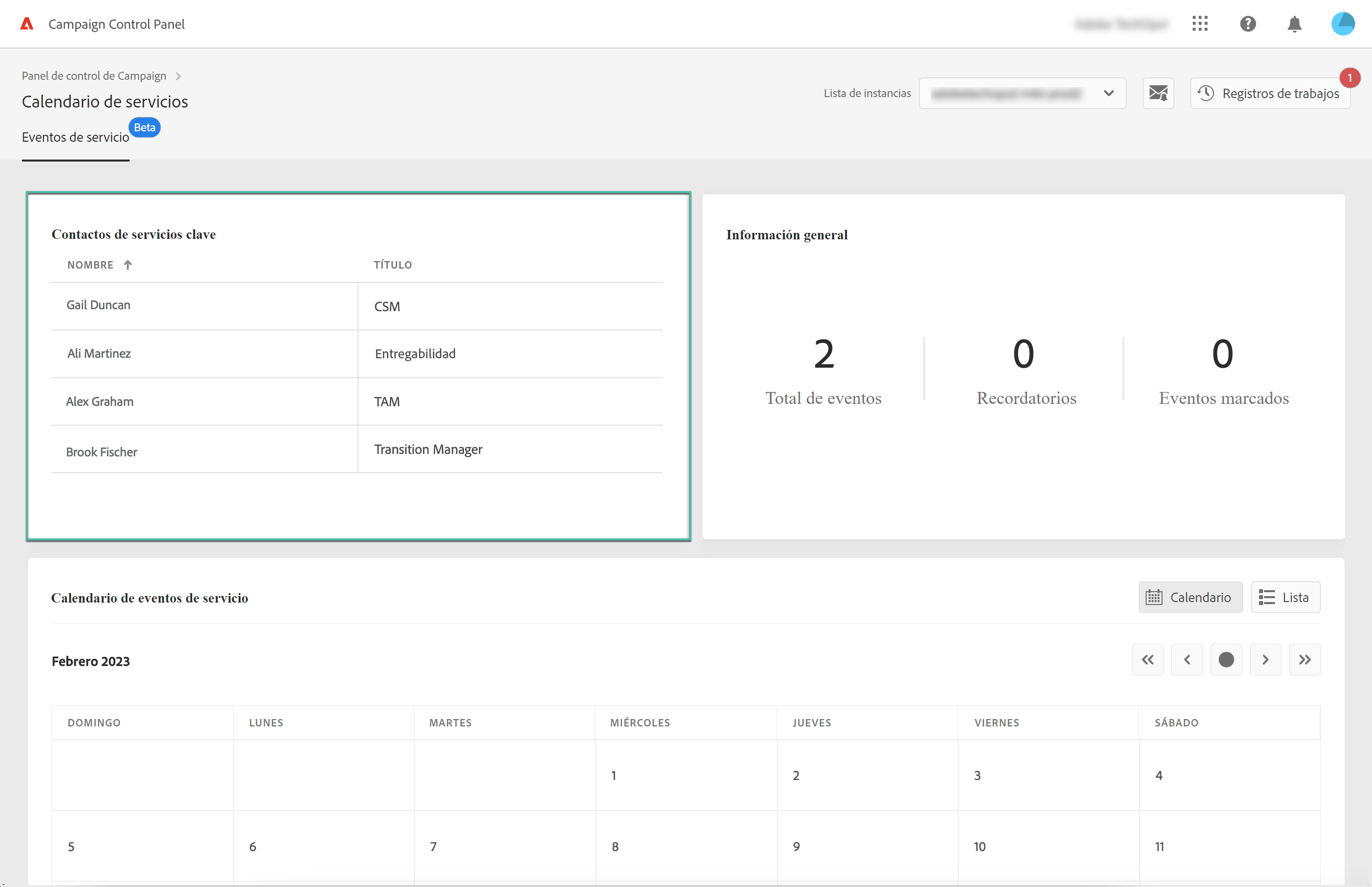Click the TÍTULO column header
The width and height of the screenshot is (1372, 887).
pos(393,265)
